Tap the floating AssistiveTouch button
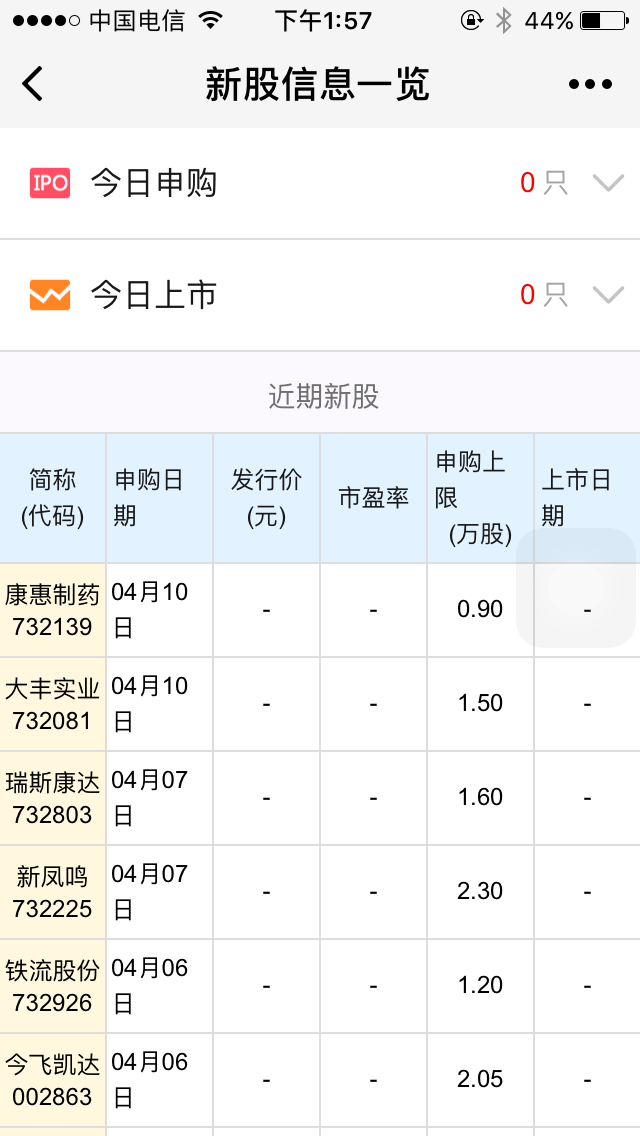The height and width of the screenshot is (1136, 640). 576,588
